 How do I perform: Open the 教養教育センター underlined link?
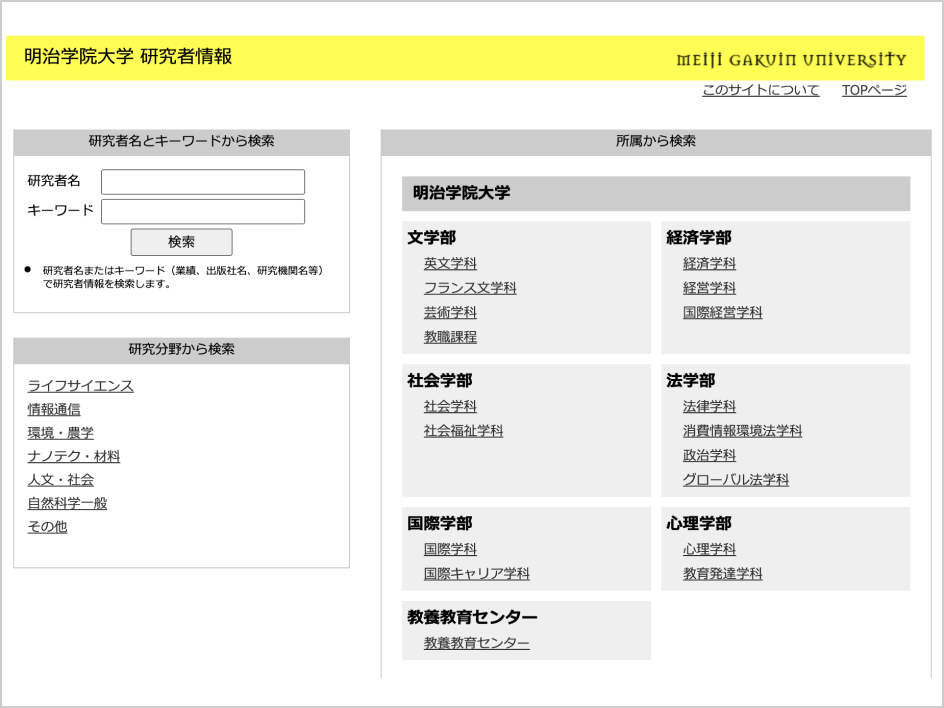[x=476, y=643]
